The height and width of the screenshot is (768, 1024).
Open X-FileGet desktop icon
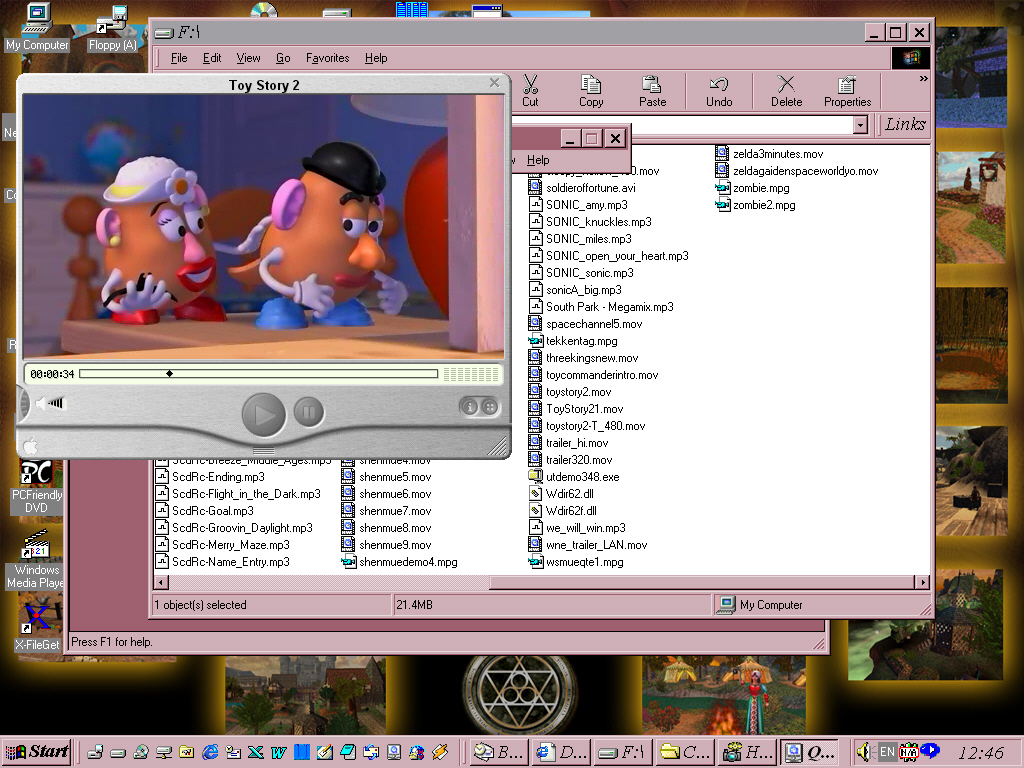click(37, 627)
